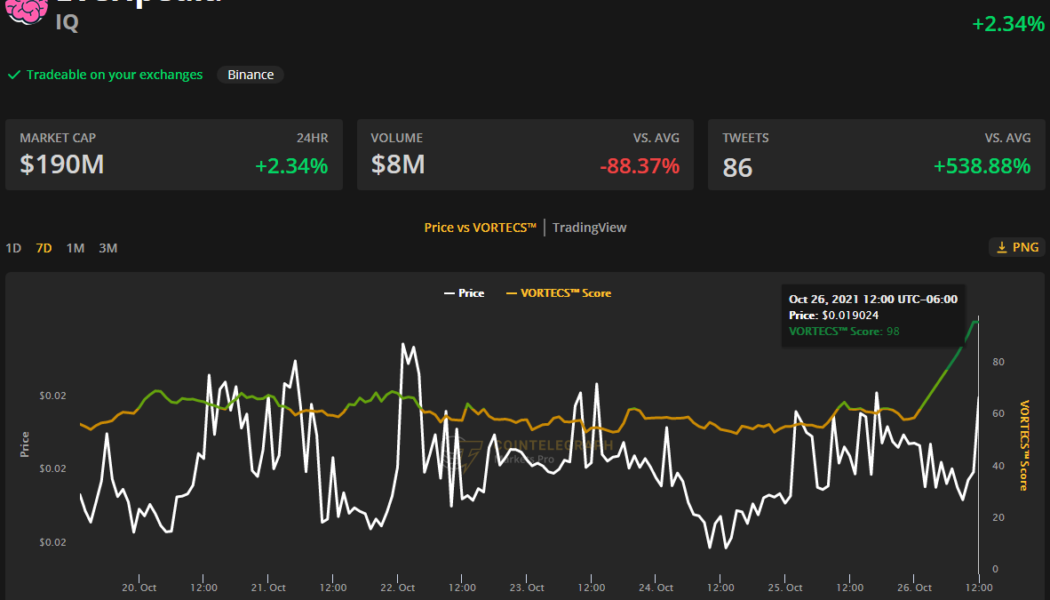
Task: Click the green checkmark beside tradeable status
Action: pos(13,74)
